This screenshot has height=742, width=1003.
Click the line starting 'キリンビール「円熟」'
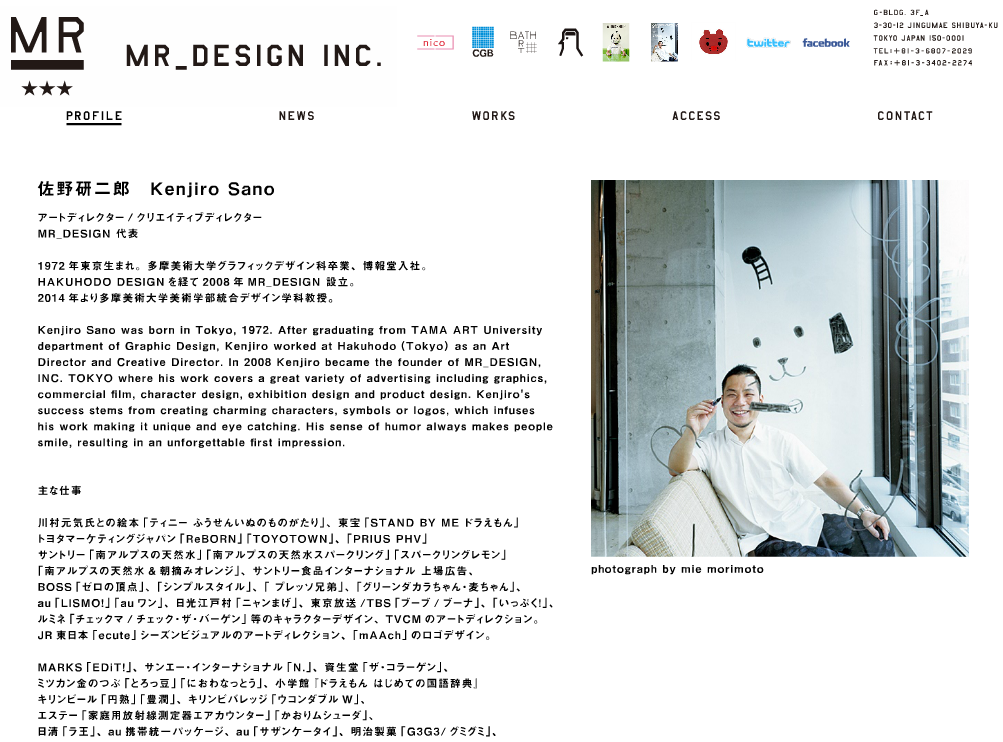202,699
